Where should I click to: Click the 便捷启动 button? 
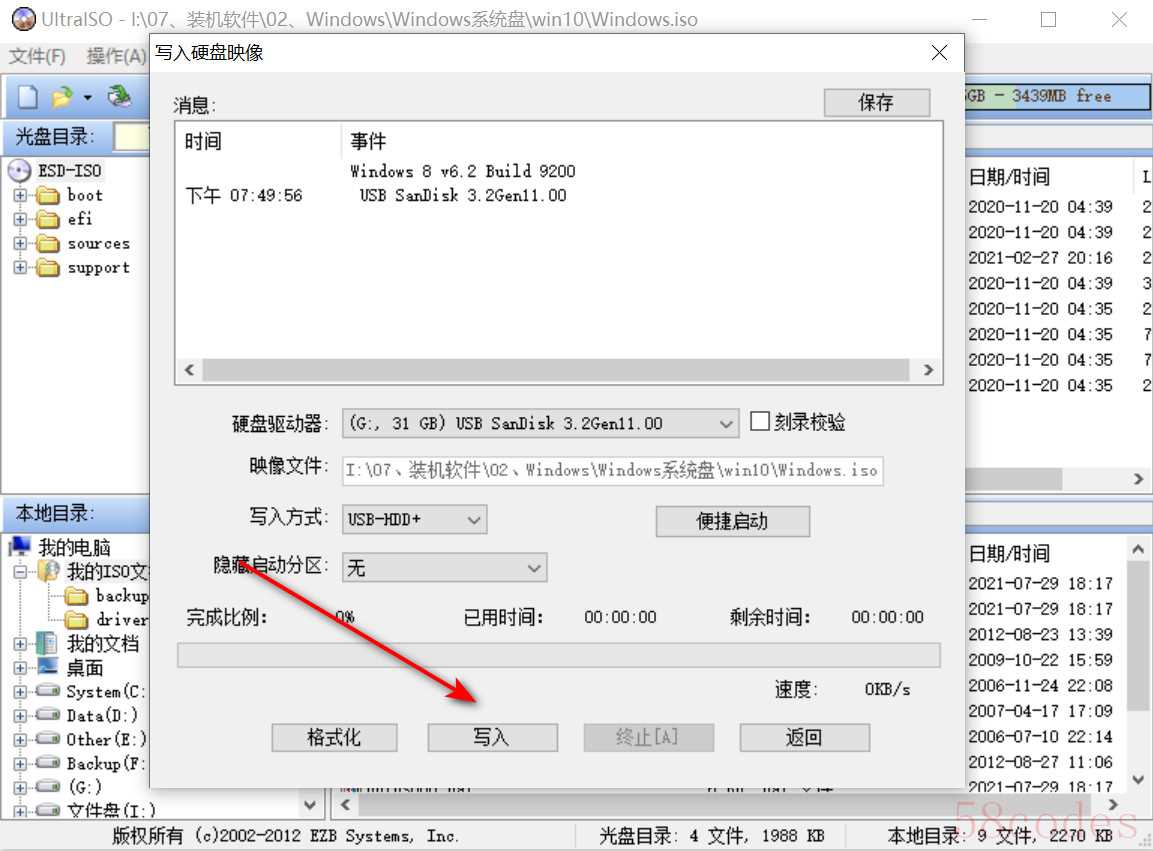click(732, 521)
